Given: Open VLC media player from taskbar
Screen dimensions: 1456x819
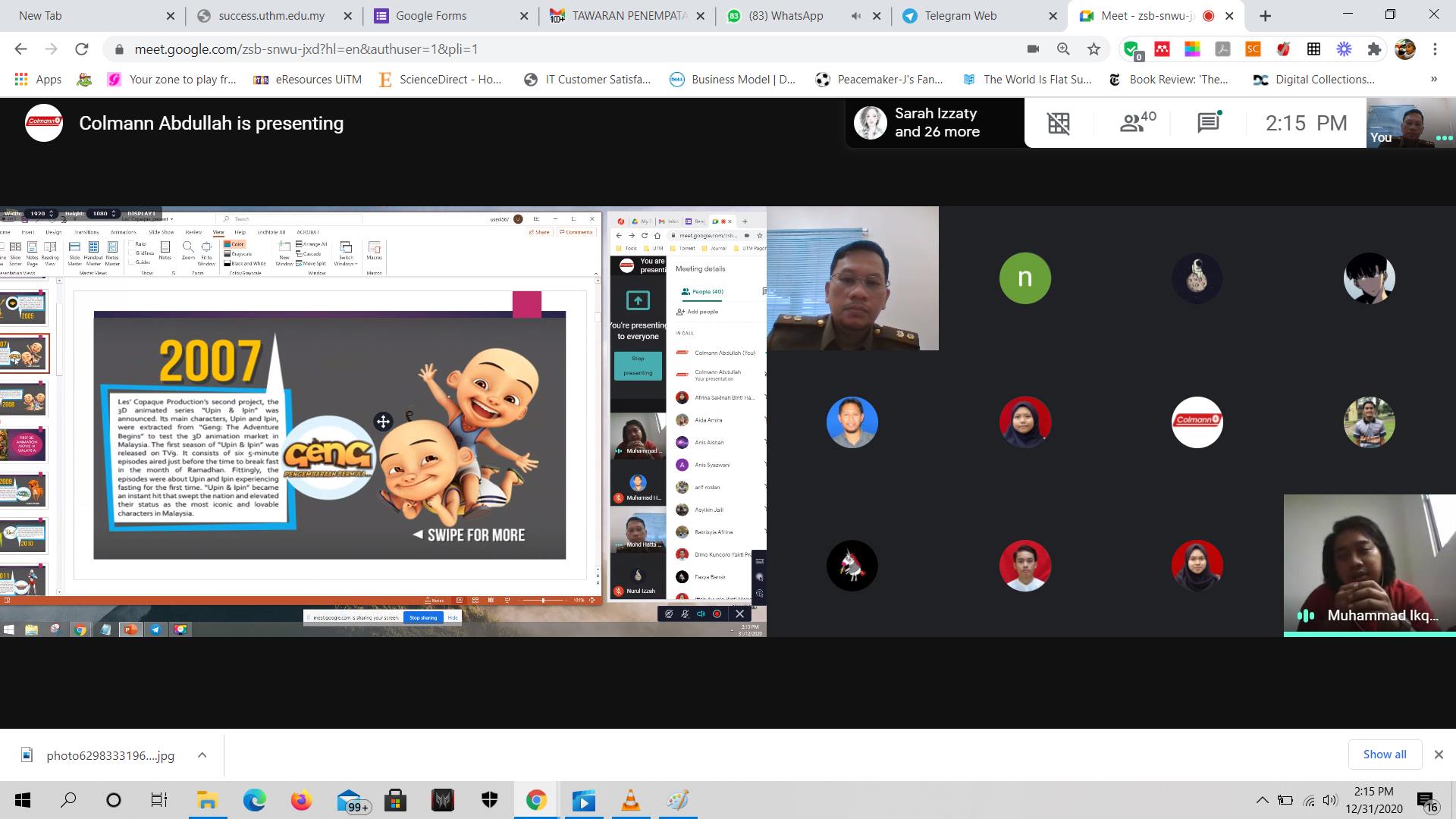Looking at the screenshot, I should point(631,801).
